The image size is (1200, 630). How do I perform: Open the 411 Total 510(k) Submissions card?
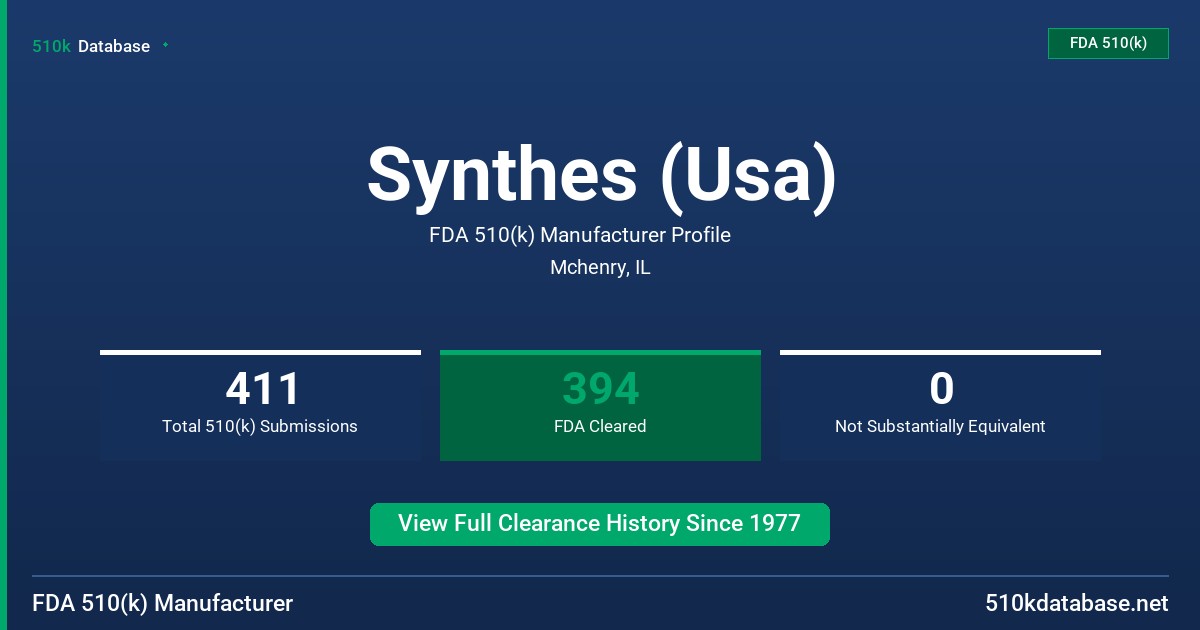point(260,405)
